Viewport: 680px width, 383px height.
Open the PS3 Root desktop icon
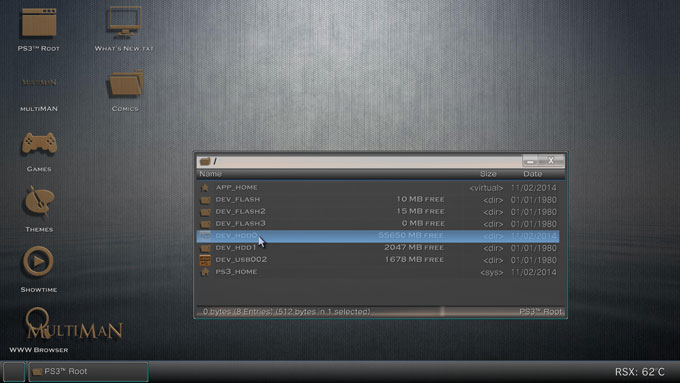[39, 23]
